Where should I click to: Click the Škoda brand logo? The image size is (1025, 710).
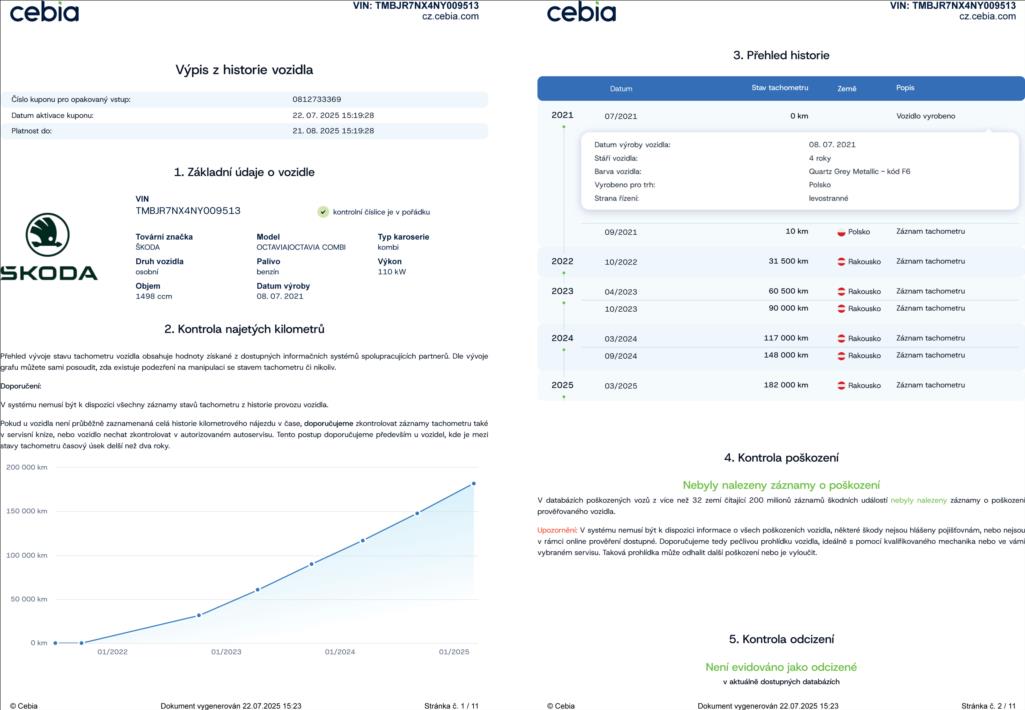(x=48, y=247)
